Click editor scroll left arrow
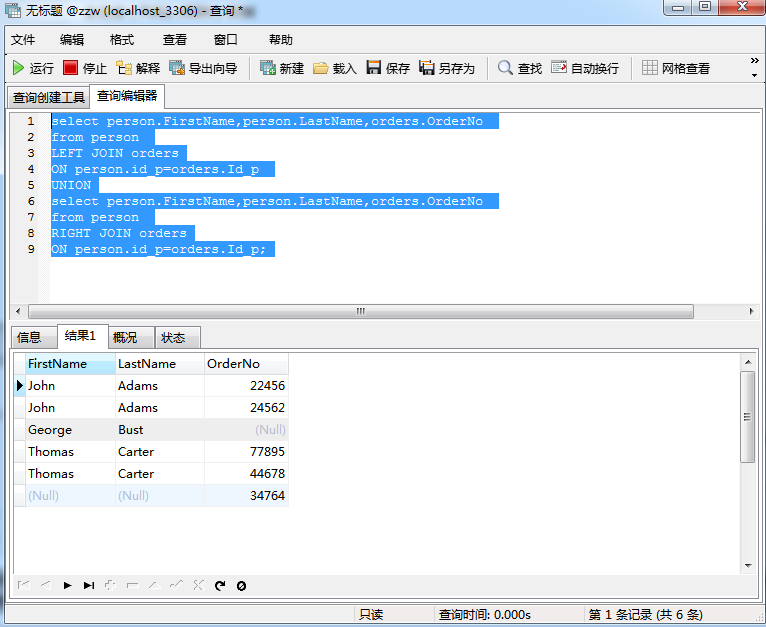The height and width of the screenshot is (627, 766). tap(18, 311)
